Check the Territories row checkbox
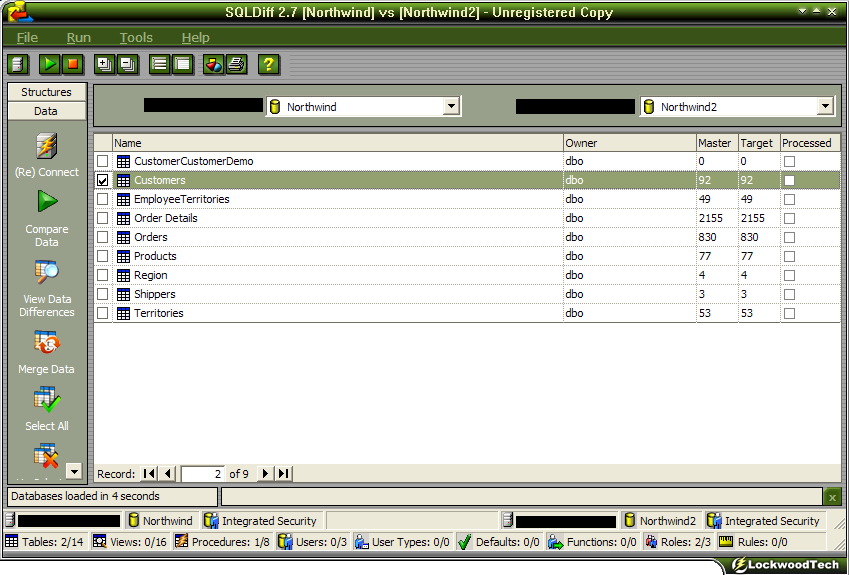This screenshot has width=849, height=575. pyautogui.click(x=102, y=313)
